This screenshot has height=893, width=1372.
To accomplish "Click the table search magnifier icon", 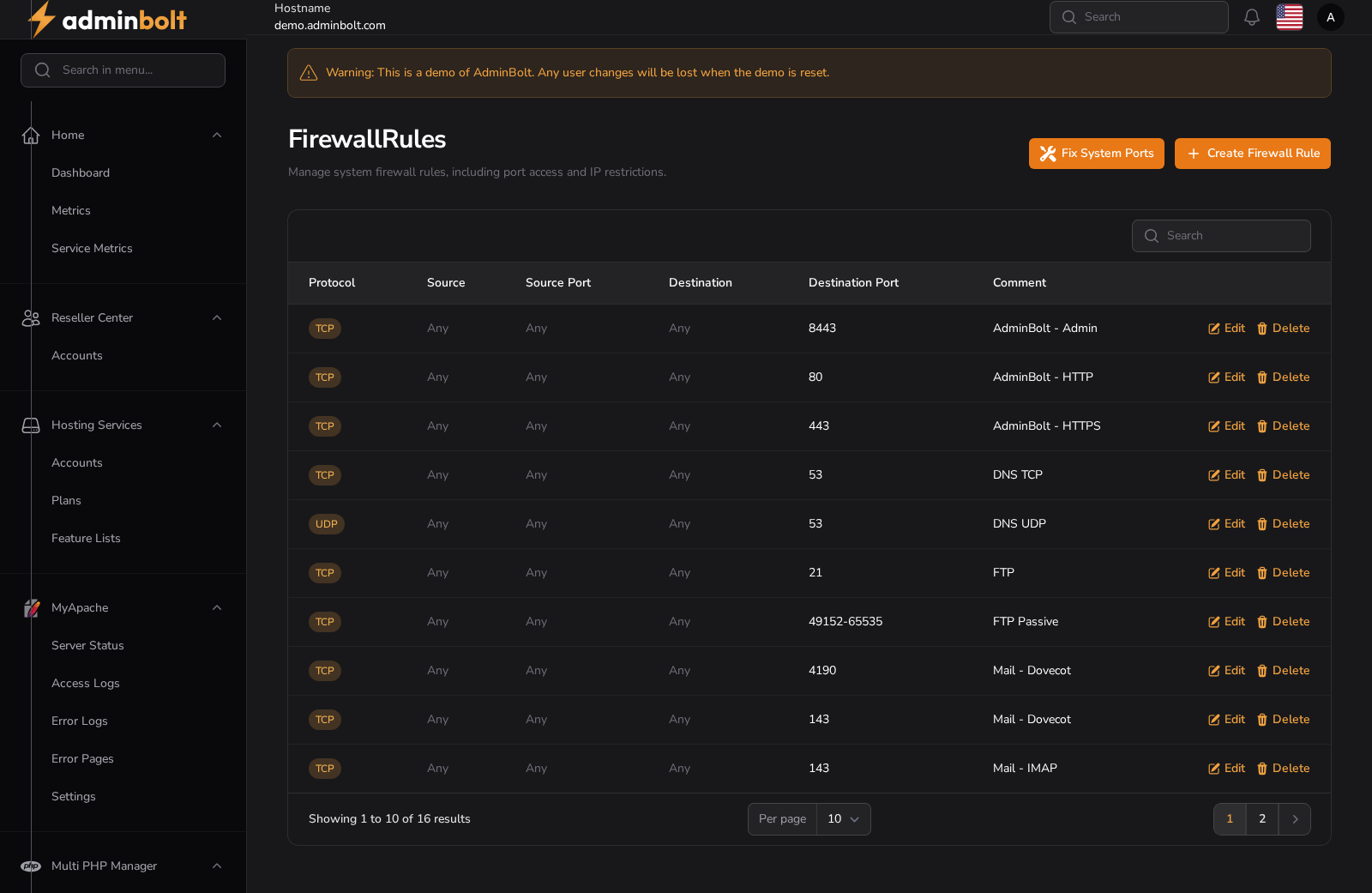I will (1152, 236).
